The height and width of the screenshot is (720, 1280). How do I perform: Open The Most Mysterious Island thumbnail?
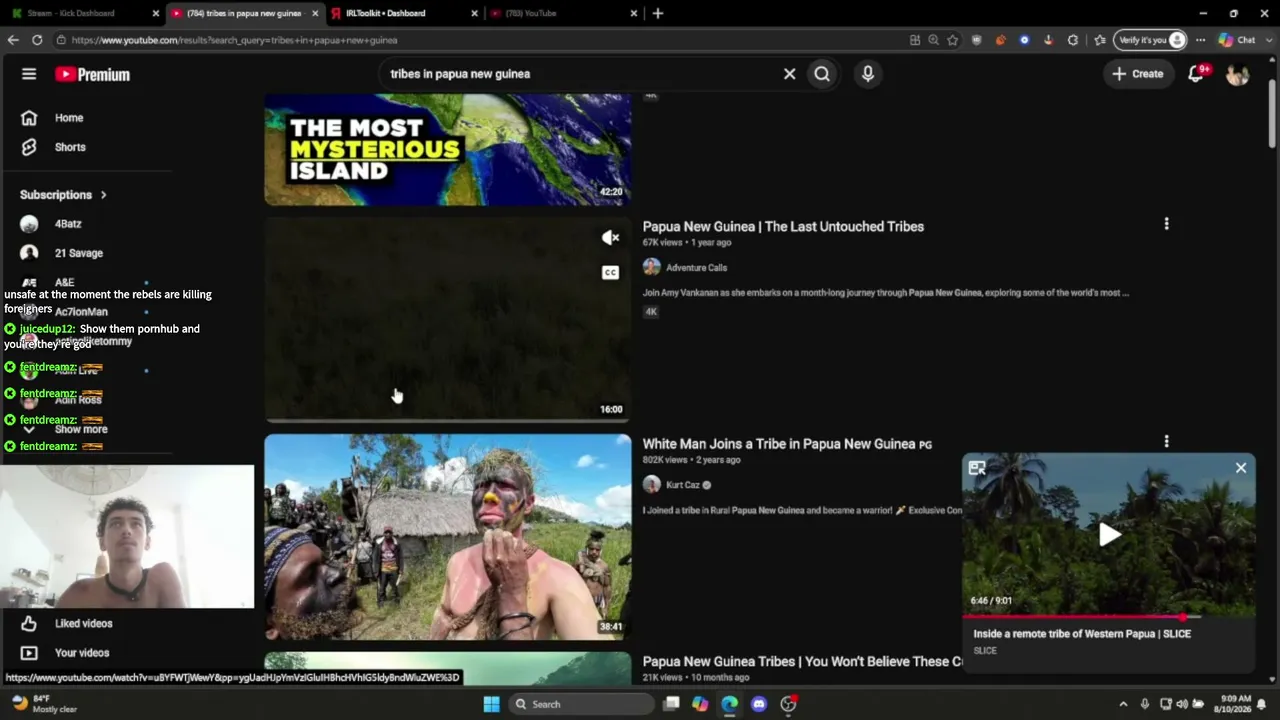448,150
